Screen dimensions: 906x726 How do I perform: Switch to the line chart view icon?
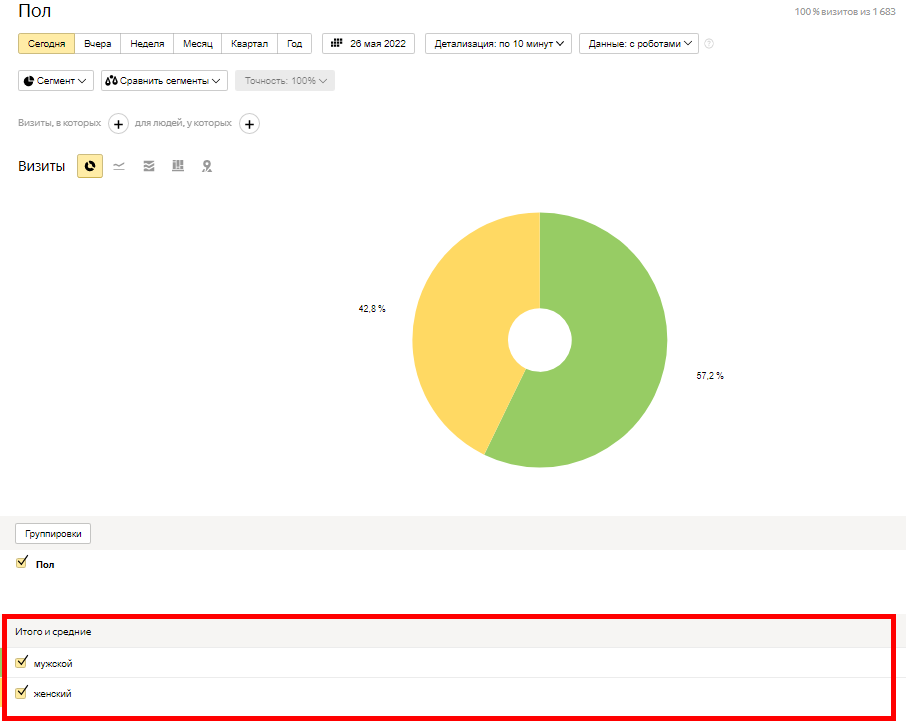[119, 166]
